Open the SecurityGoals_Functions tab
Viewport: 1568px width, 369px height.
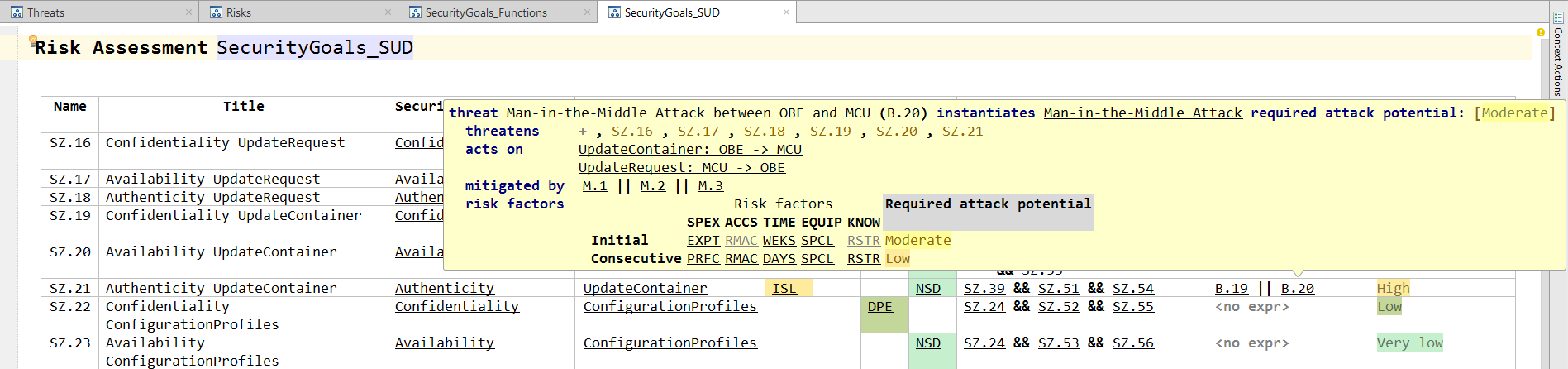(x=486, y=12)
